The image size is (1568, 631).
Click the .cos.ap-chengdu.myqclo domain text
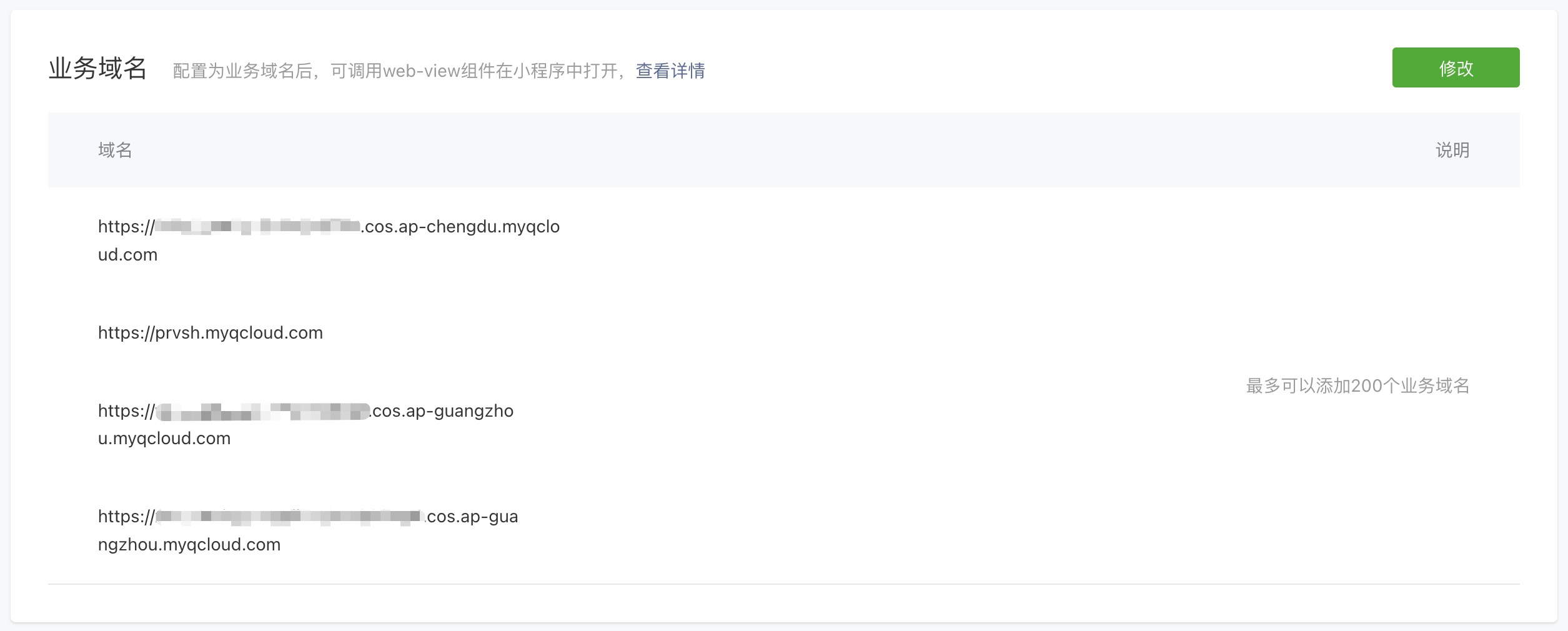pos(461,226)
